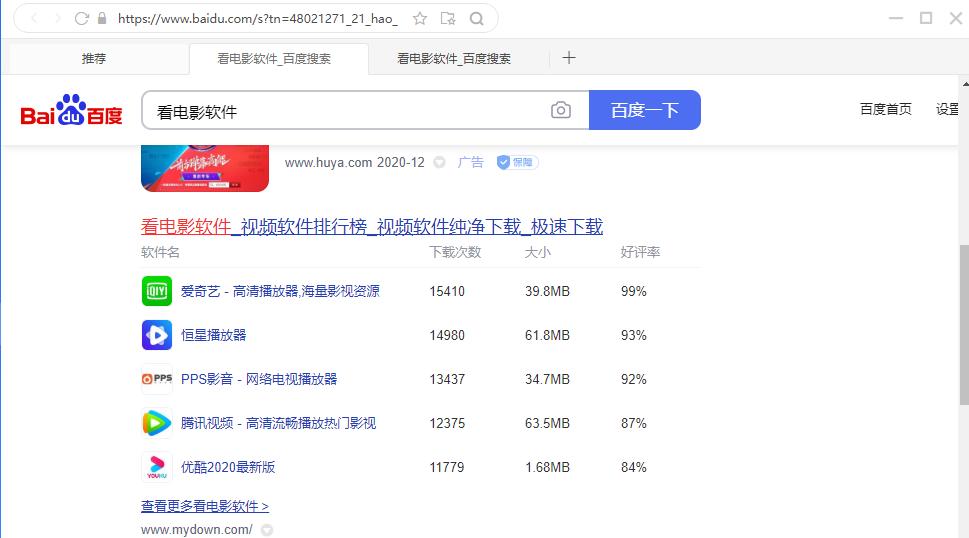Open 腾讯视频 - 高清流畅播放 link
This screenshot has height=538, width=969.
coord(278,423)
